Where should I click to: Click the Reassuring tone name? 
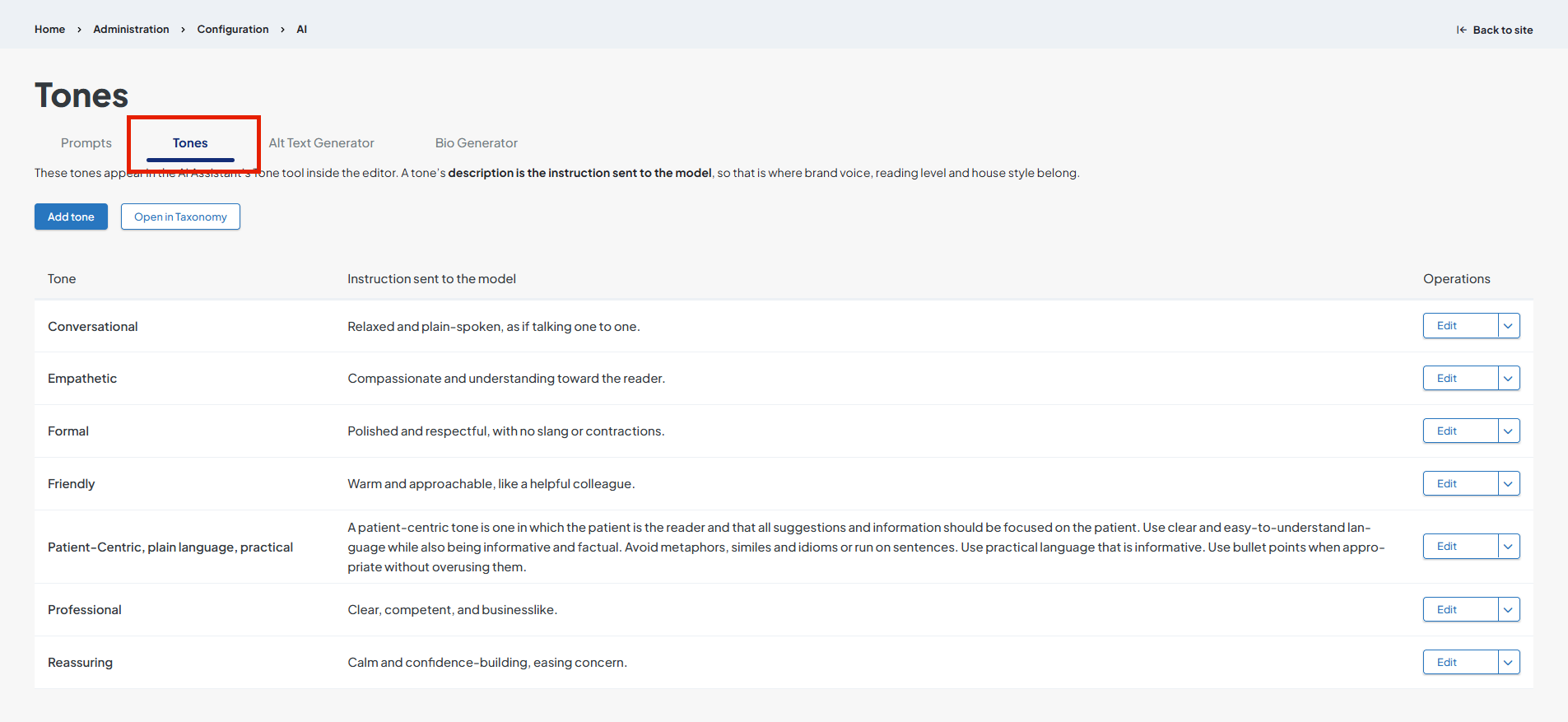[x=80, y=663]
